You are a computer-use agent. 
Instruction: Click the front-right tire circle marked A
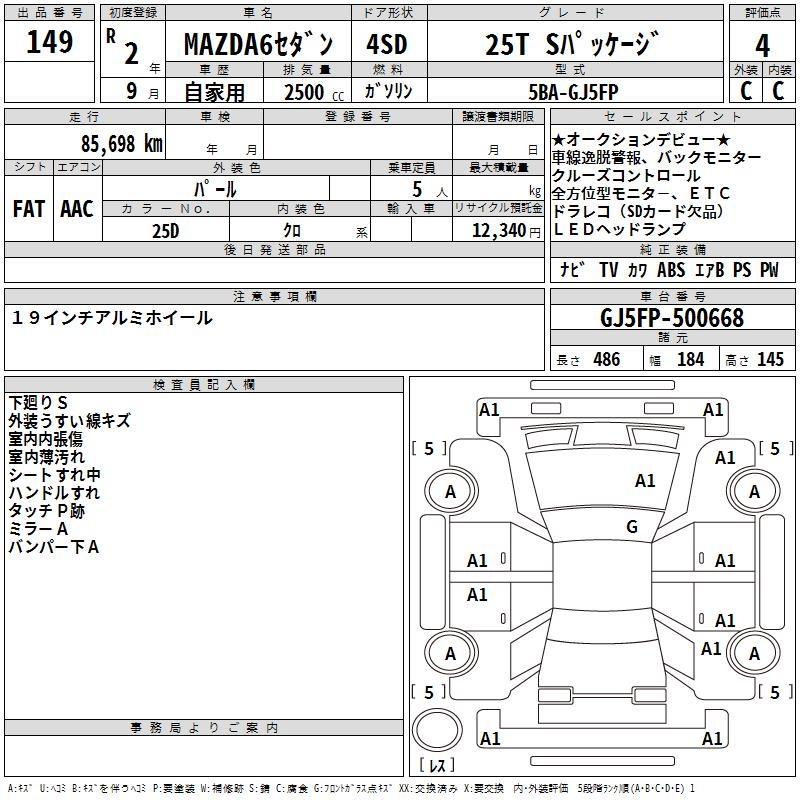[754, 492]
